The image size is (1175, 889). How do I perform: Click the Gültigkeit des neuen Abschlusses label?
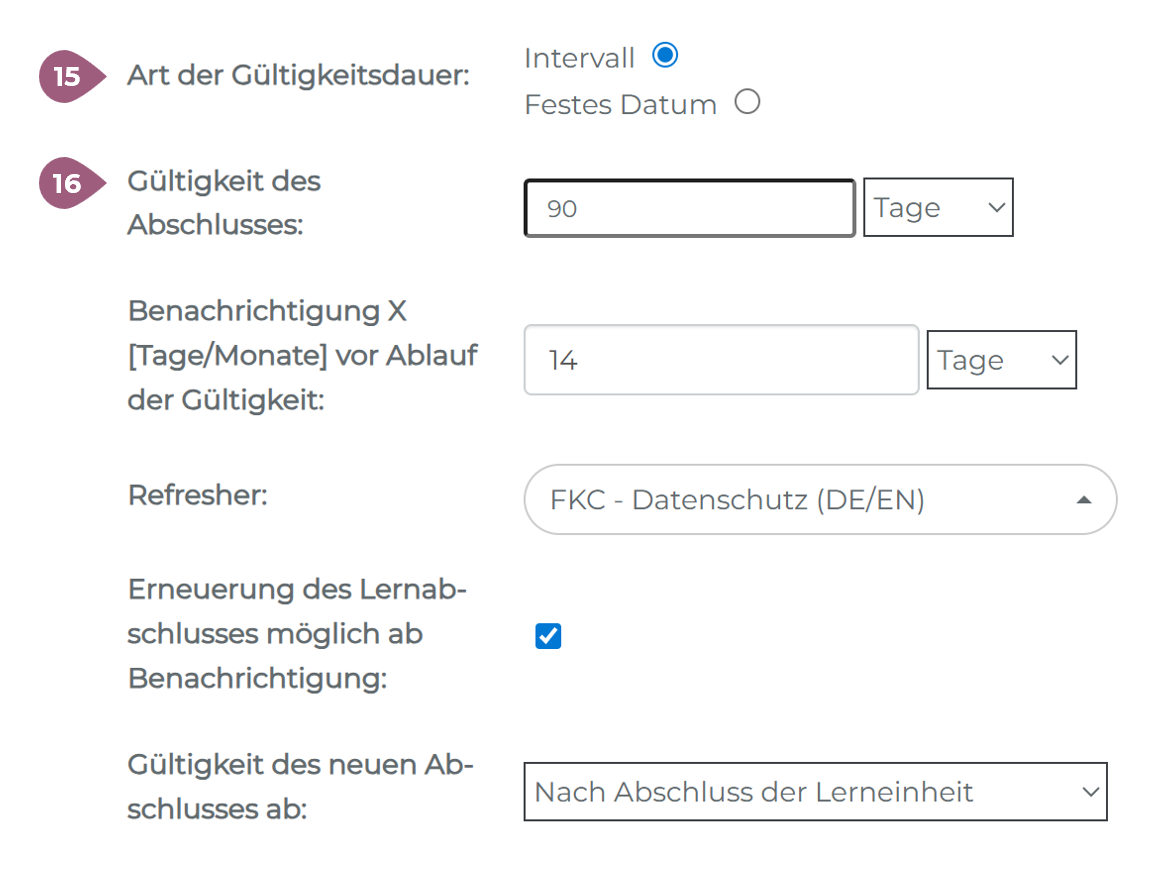(300, 786)
